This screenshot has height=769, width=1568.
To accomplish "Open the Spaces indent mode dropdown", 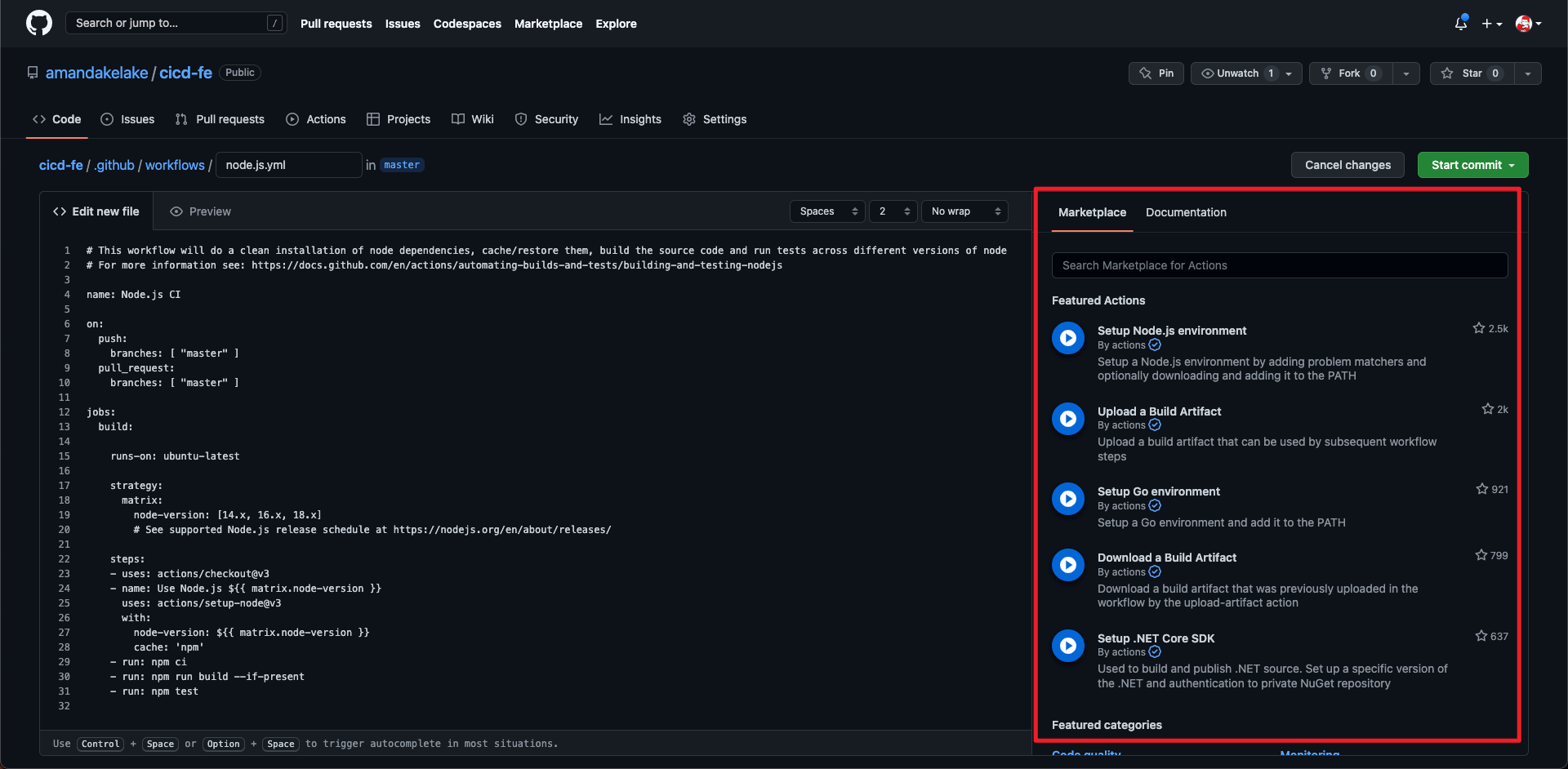I will [x=827, y=211].
